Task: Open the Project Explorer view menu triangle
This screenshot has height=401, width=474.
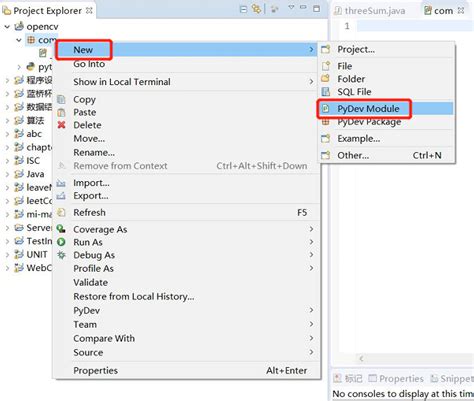Action: (291, 7)
